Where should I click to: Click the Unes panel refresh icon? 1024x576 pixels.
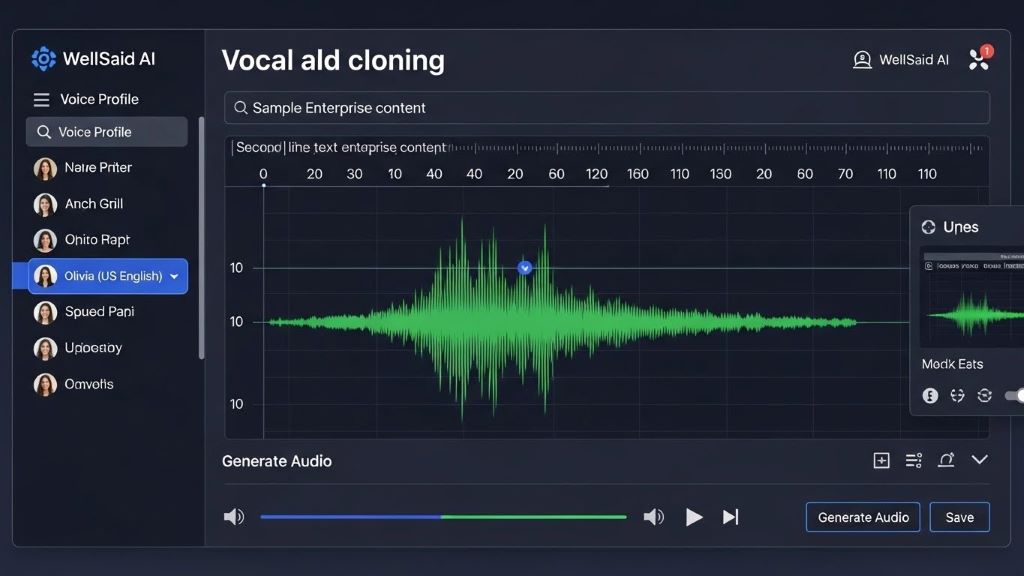929,227
